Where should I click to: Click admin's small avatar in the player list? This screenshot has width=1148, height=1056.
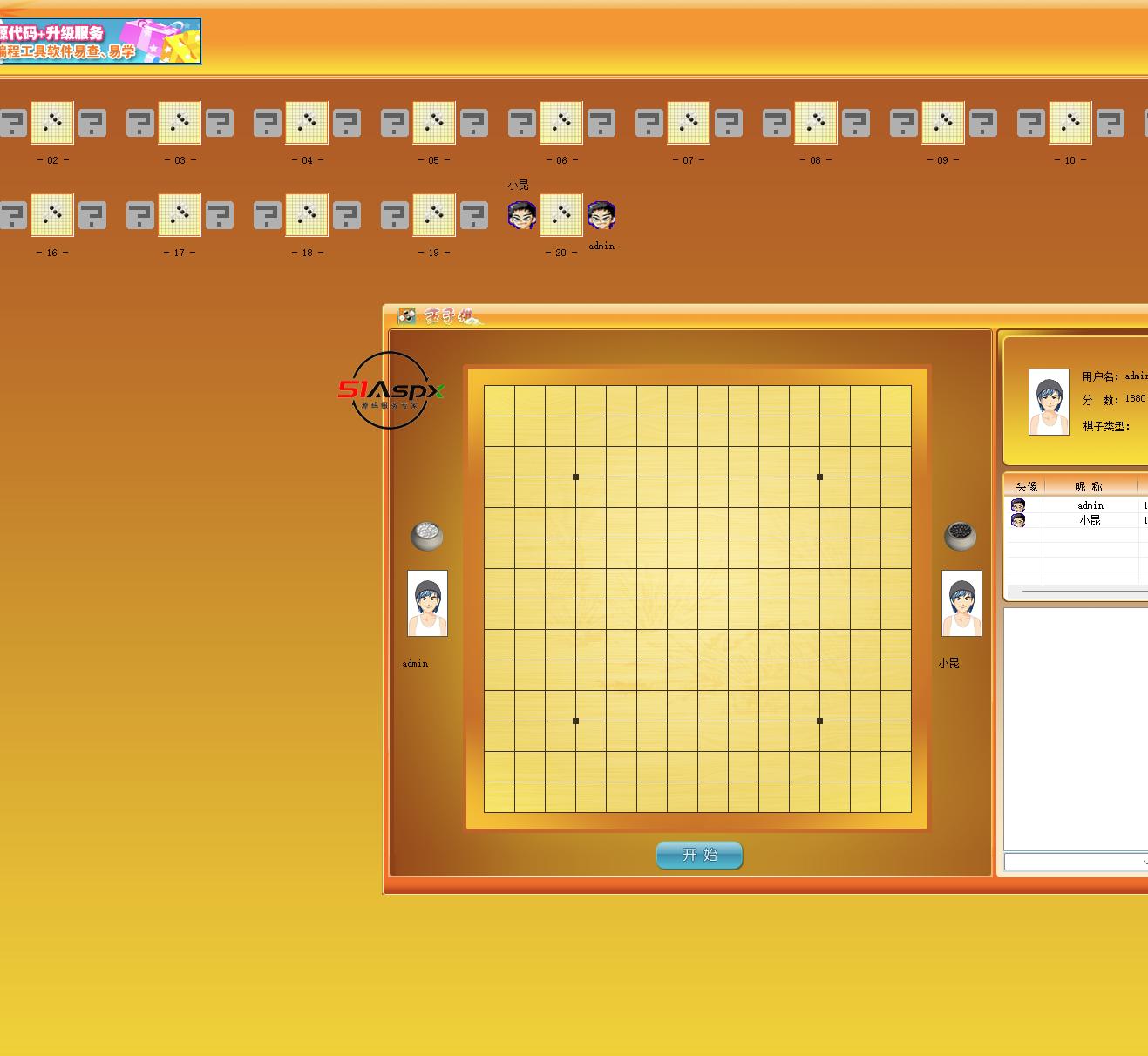click(x=1018, y=505)
